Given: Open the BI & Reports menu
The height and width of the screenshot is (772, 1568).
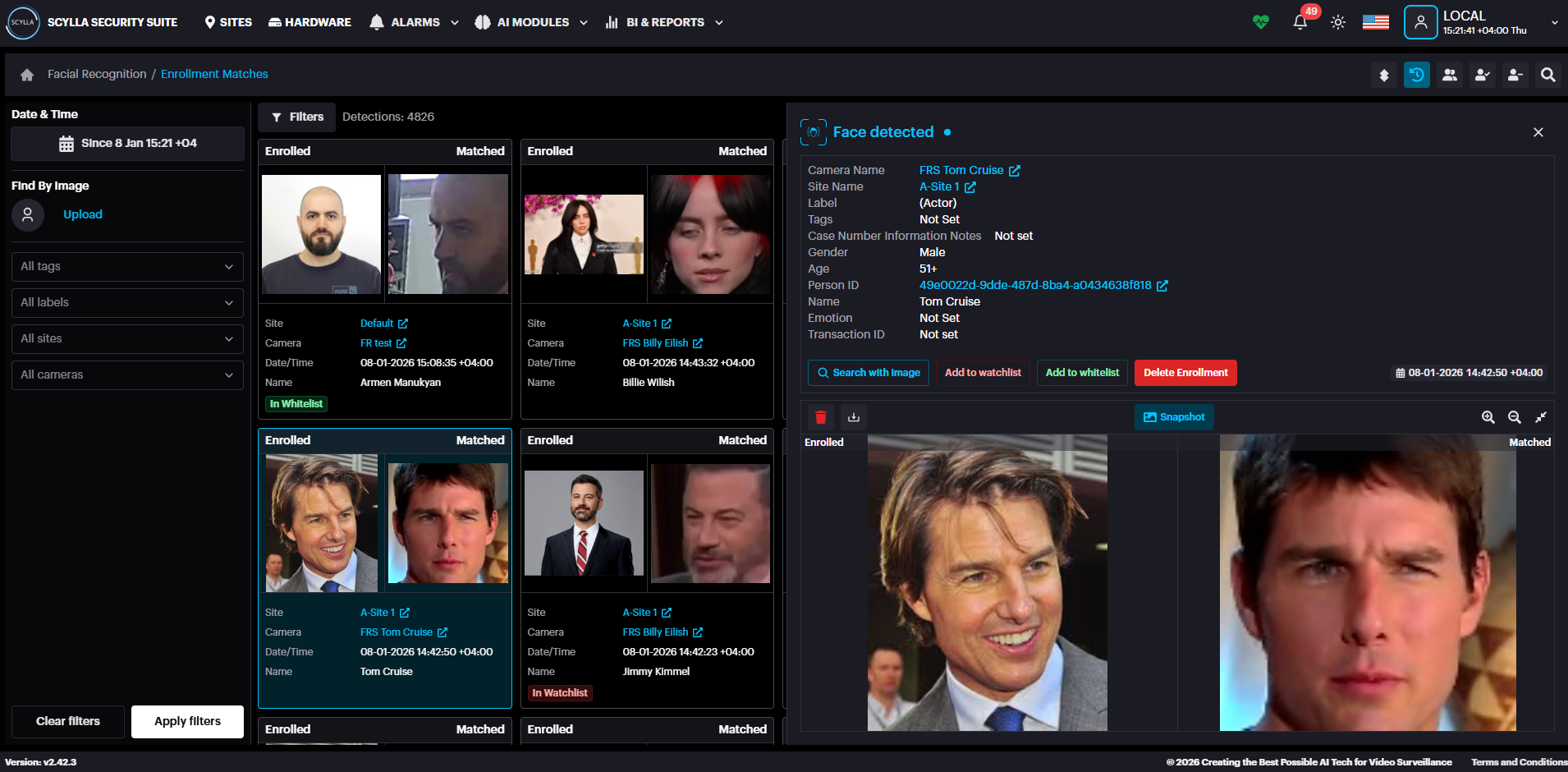Looking at the screenshot, I should (x=664, y=22).
